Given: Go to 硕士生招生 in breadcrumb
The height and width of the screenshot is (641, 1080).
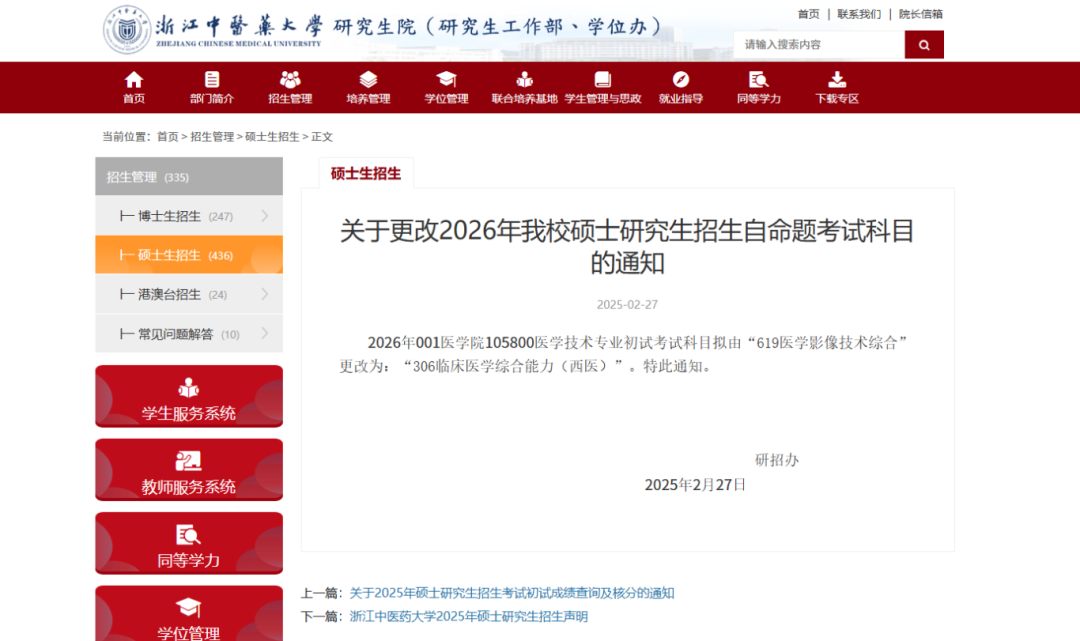Looking at the screenshot, I should coord(272,136).
